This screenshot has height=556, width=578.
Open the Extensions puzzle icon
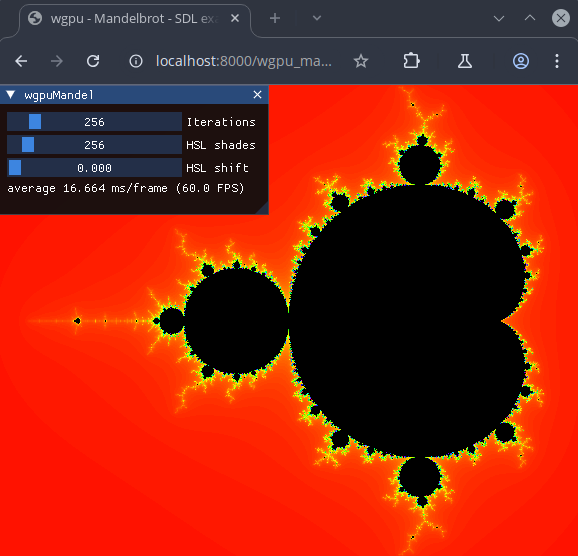pos(411,61)
